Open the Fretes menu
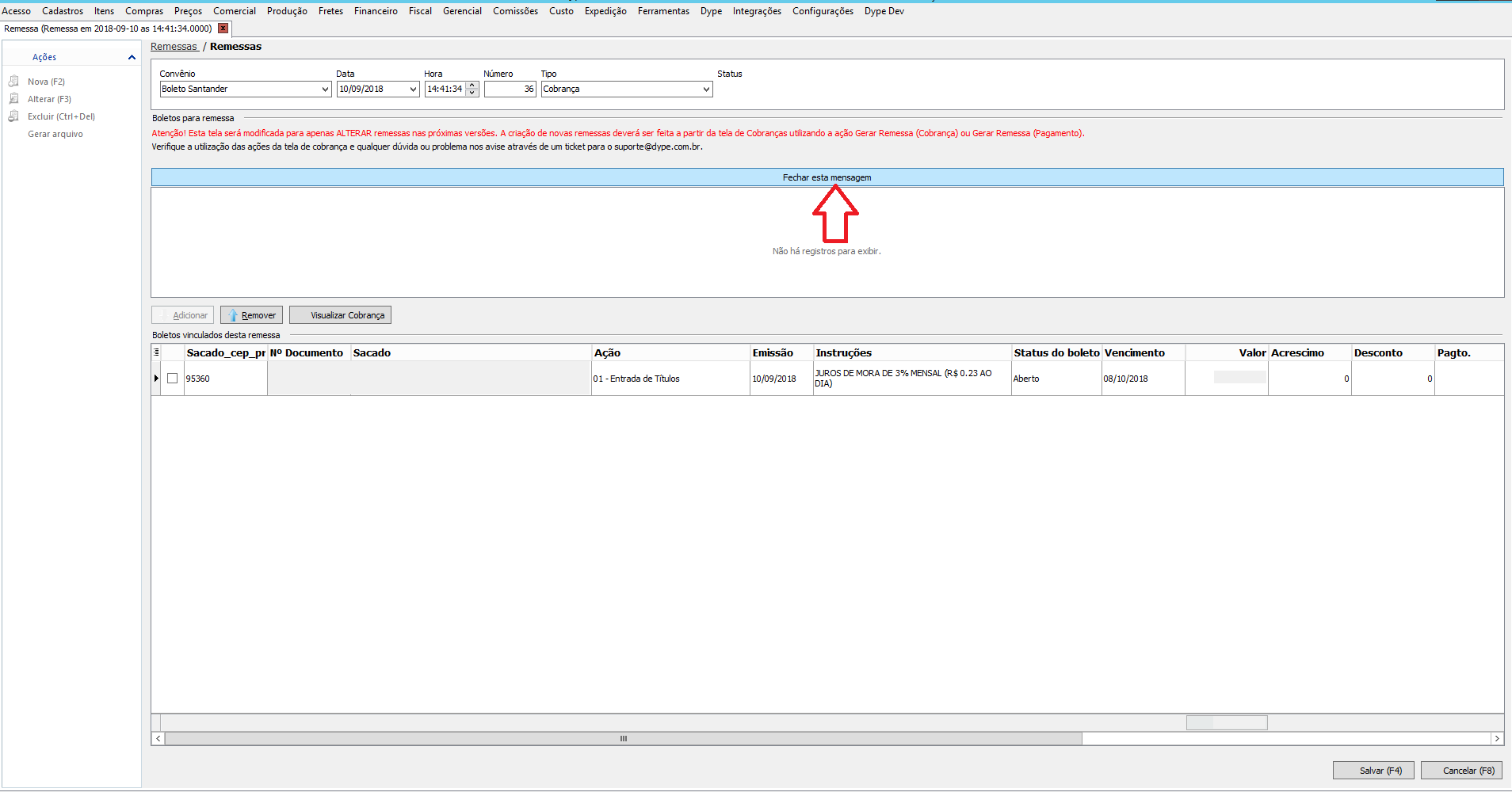1512x792 pixels. (x=330, y=11)
